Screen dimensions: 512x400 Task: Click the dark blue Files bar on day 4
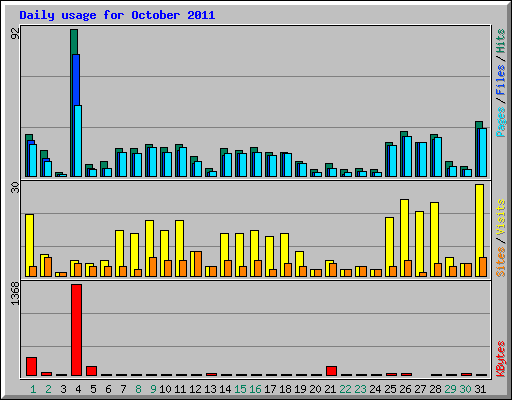coord(76,80)
